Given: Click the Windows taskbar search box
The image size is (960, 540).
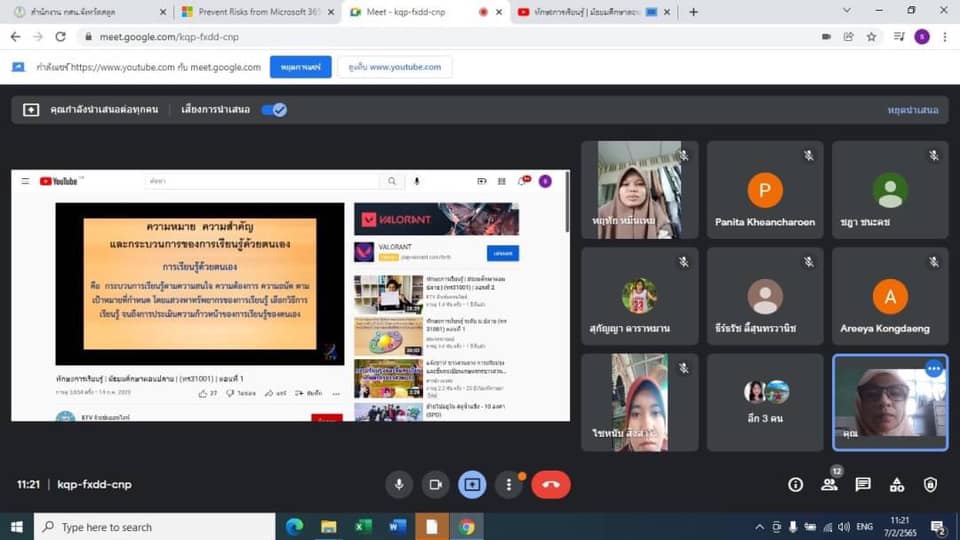Looking at the screenshot, I should click(x=155, y=527).
